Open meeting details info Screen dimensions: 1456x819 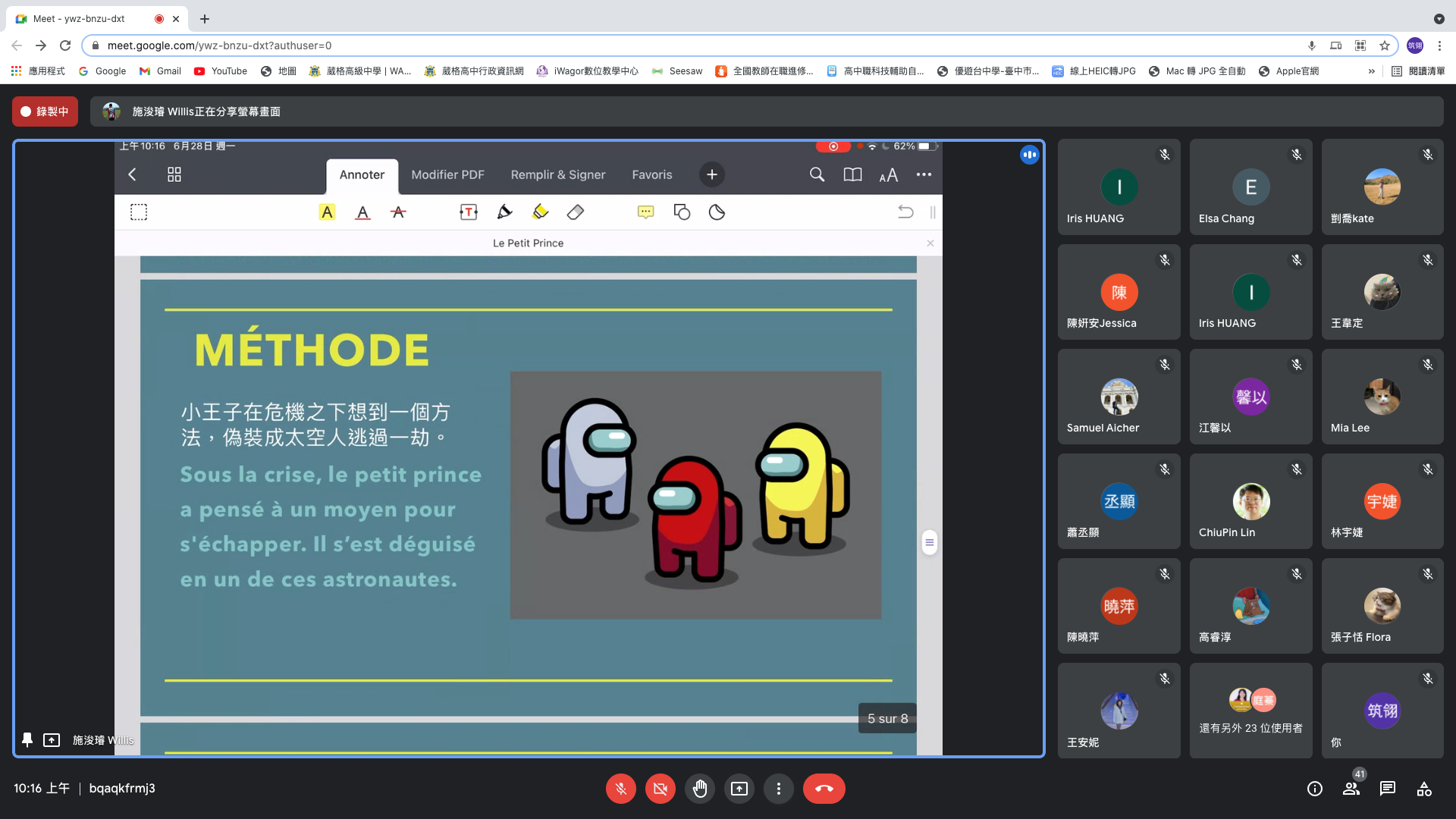click(1314, 789)
